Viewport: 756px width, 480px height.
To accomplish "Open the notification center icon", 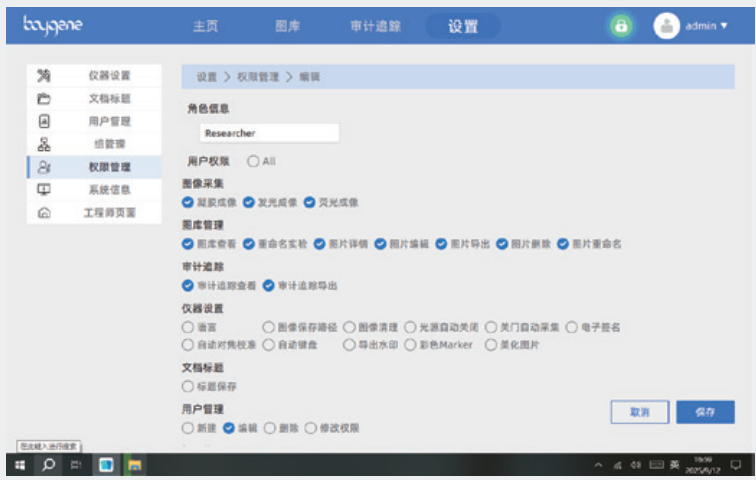I will [x=735, y=465].
